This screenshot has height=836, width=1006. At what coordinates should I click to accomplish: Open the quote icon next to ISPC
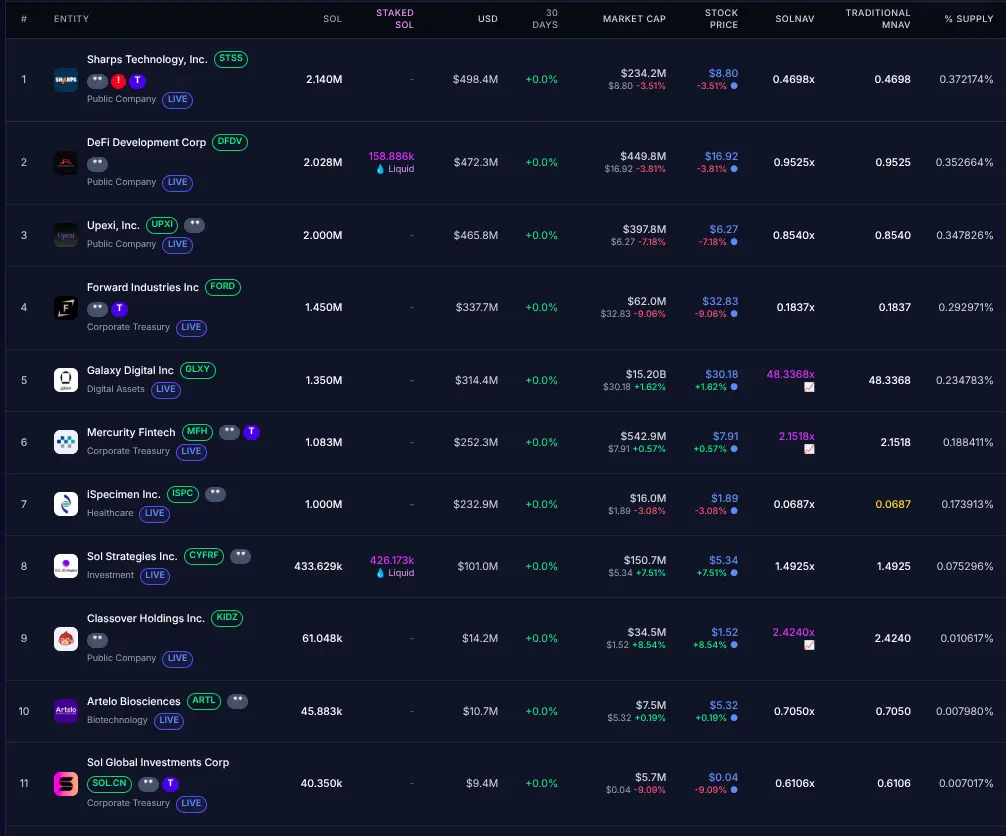click(x=215, y=494)
